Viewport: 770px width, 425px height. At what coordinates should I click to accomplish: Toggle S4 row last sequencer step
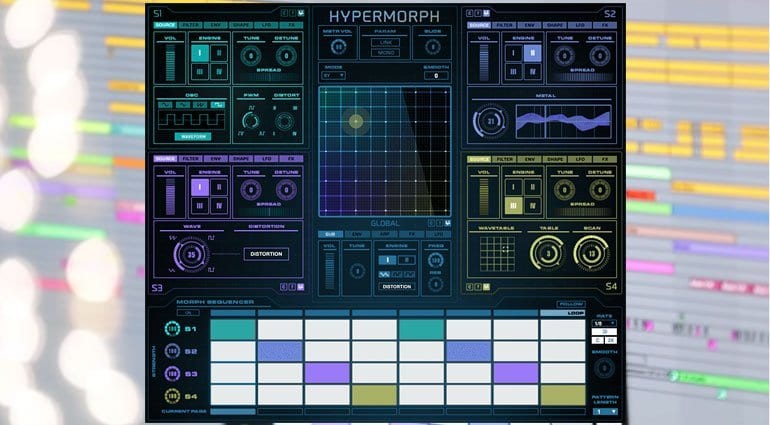pos(563,395)
